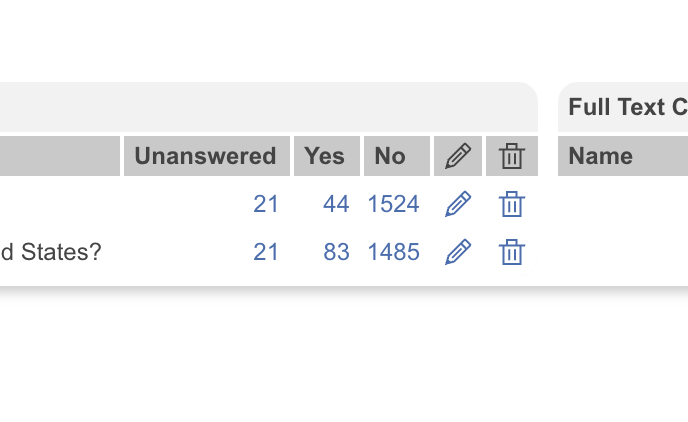Edit the question ending in "d States?"
The image size is (688, 422).
pos(457,252)
